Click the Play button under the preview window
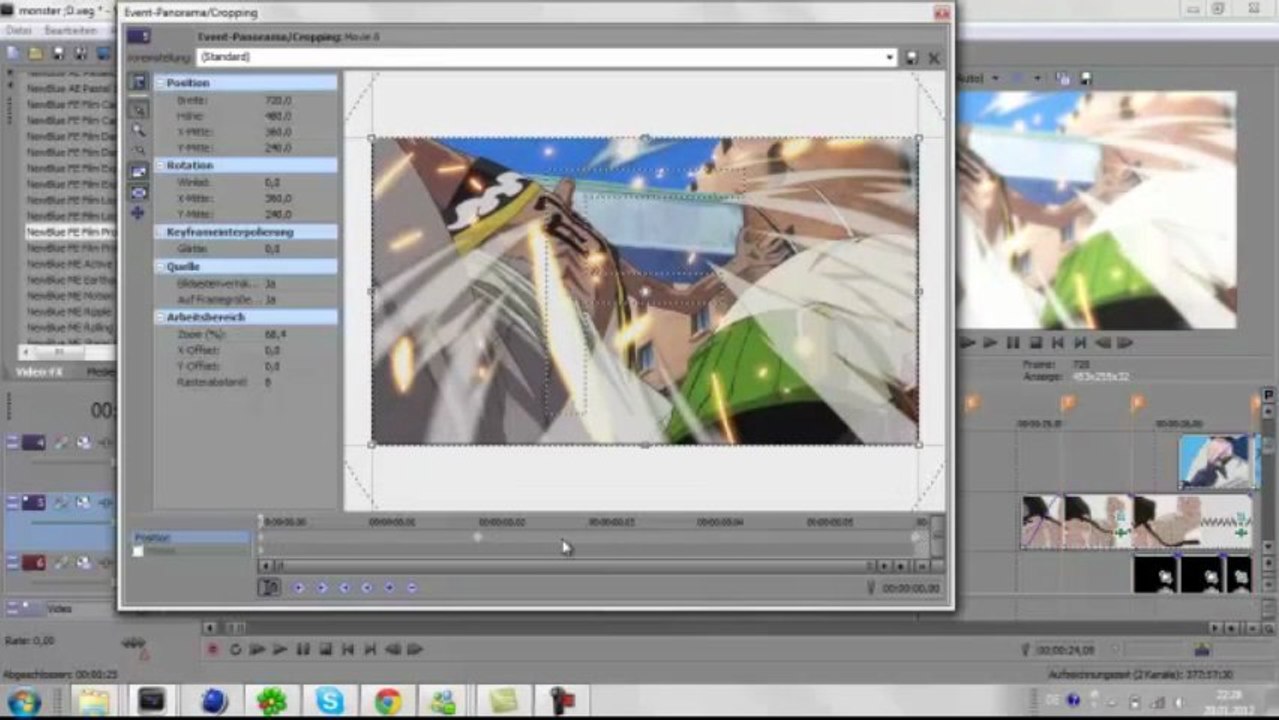 990,342
